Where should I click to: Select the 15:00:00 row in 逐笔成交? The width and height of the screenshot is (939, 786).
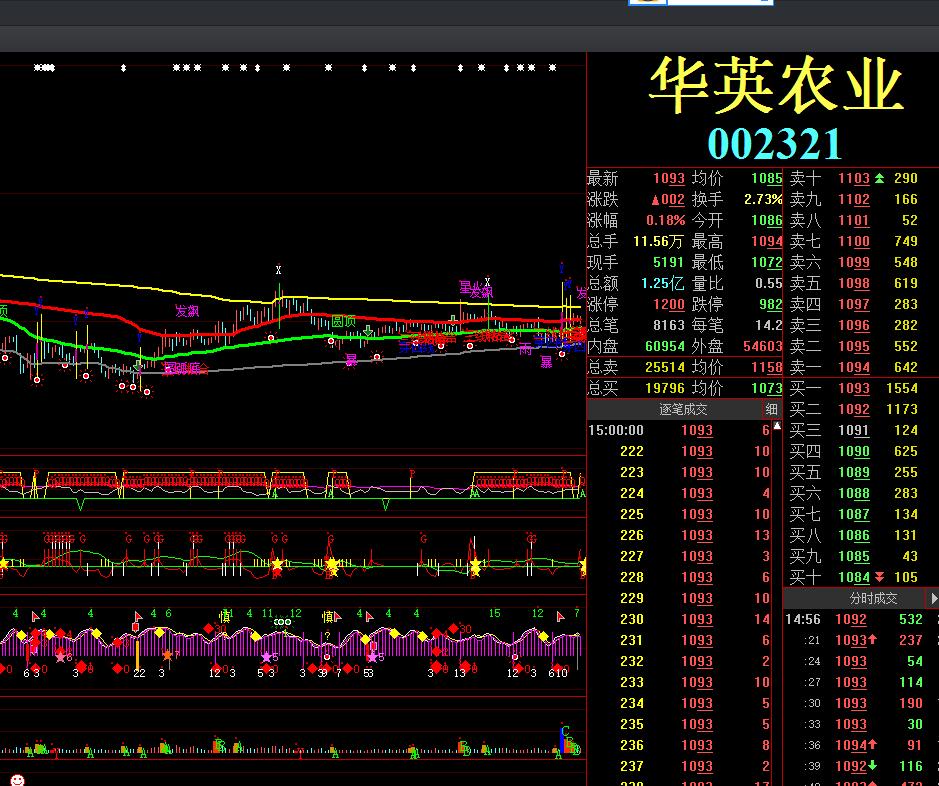pos(679,430)
